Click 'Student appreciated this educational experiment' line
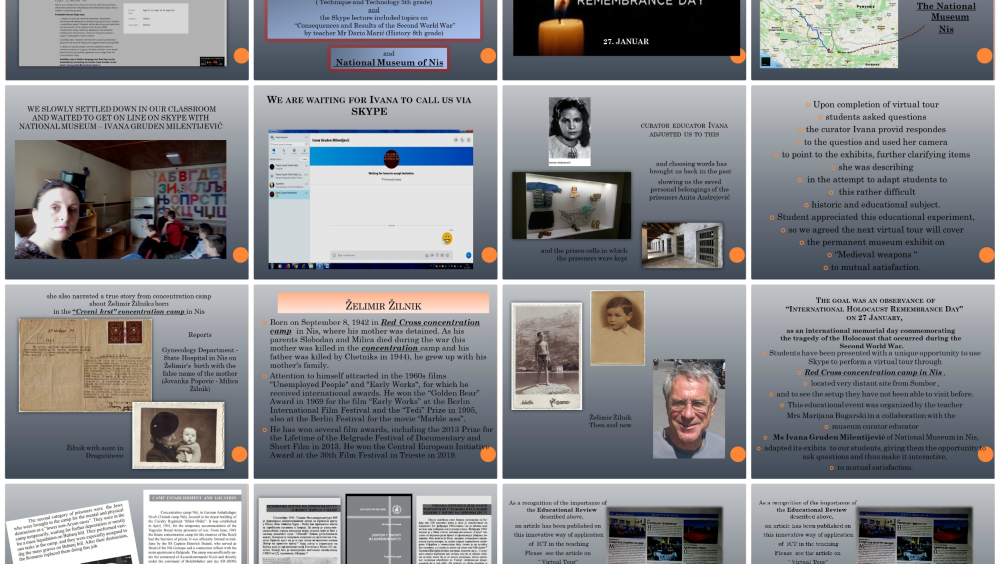Viewport: 1000px width, 564px height. pyautogui.click(x=875, y=217)
